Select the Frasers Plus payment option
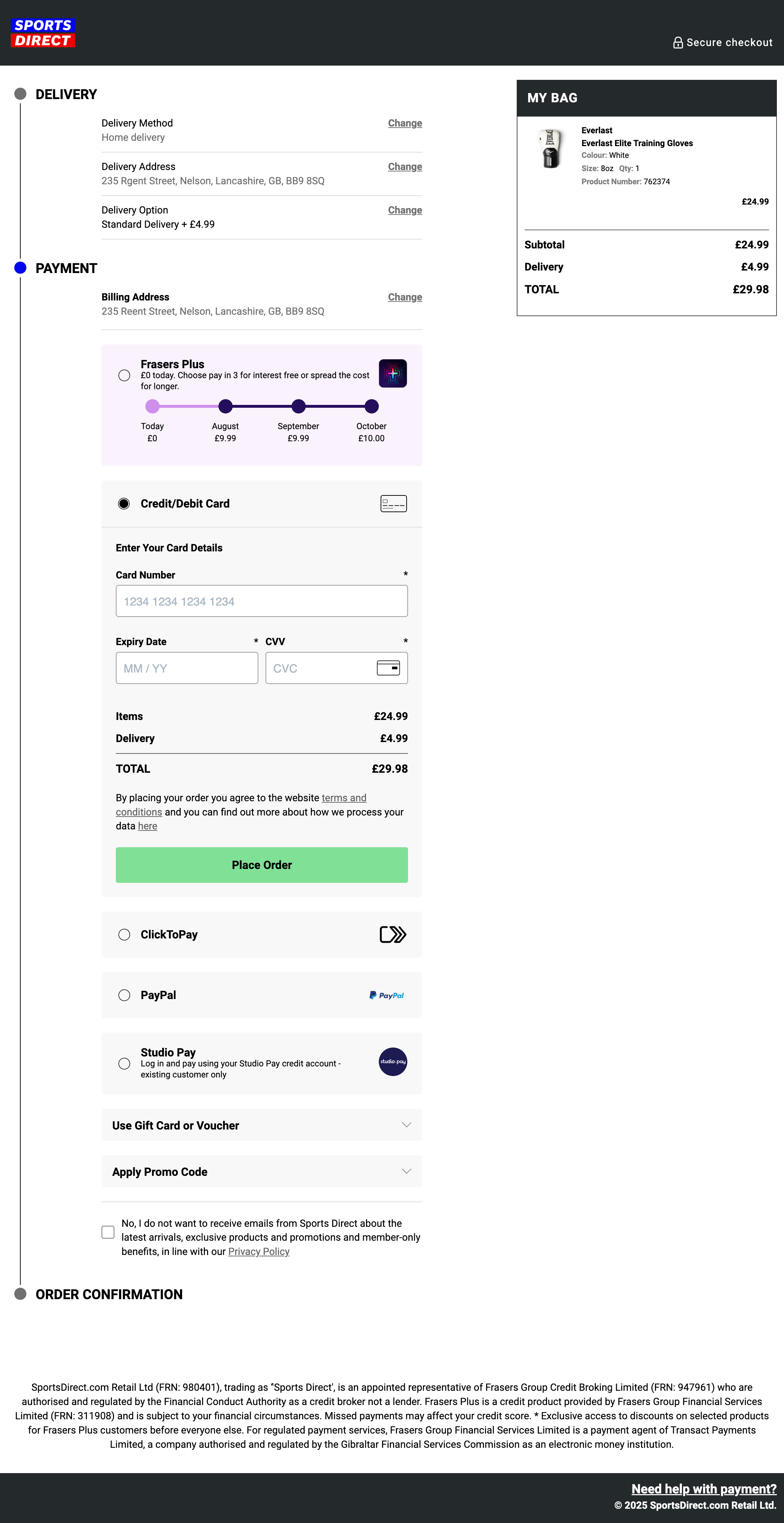The image size is (784, 1523). [124, 375]
